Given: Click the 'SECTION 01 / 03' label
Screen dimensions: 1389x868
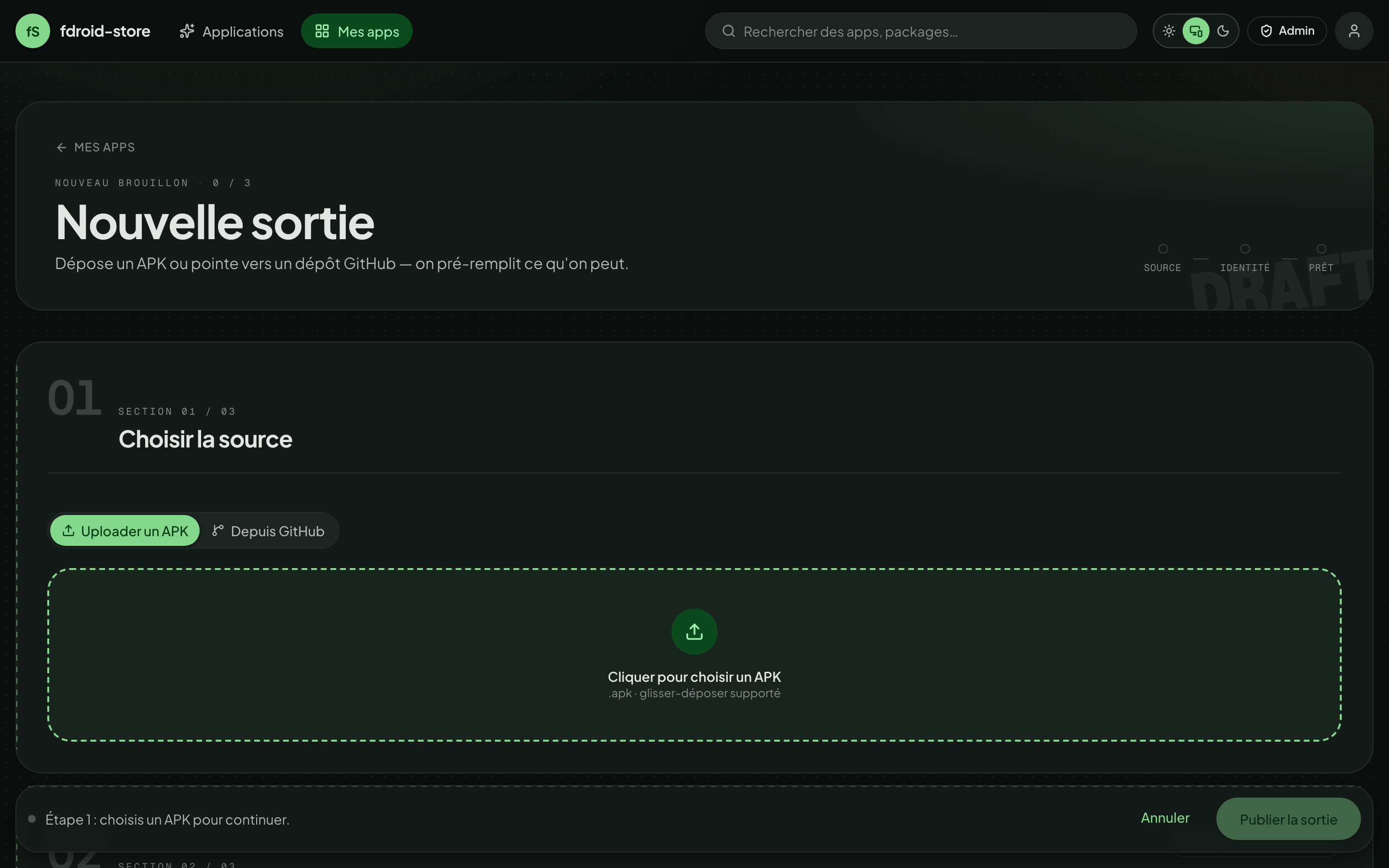Looking at the screenshot, I should pyautogui.click(x=177, y=412).
